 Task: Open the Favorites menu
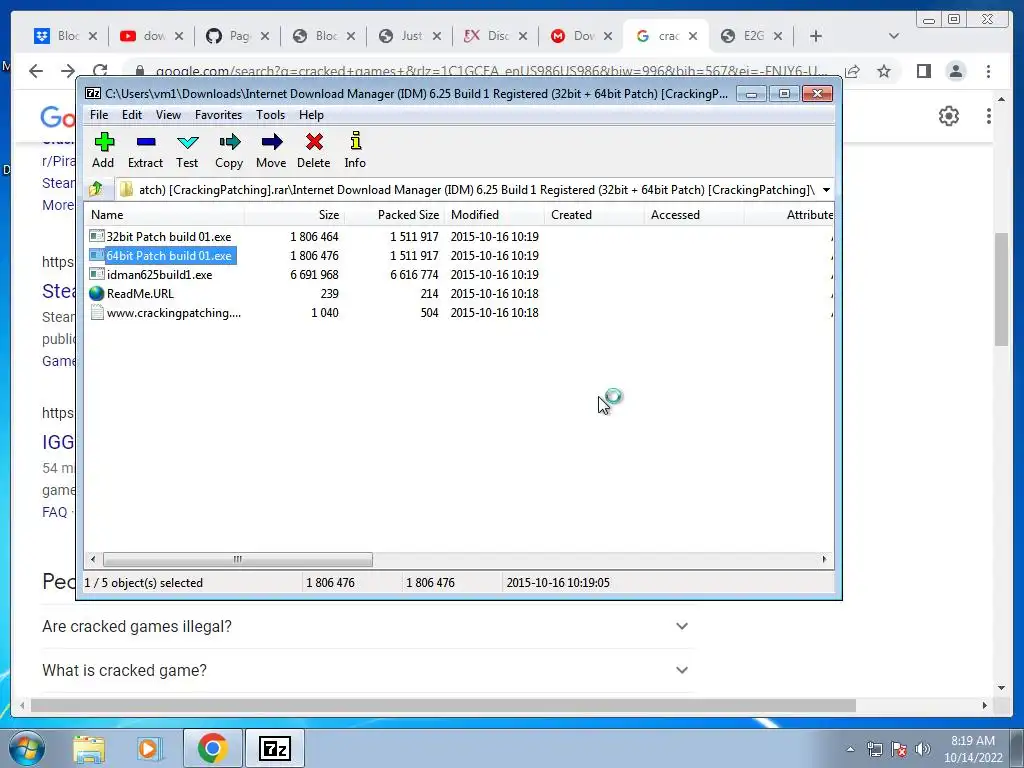pyautogui.click(x=218, y=115)
